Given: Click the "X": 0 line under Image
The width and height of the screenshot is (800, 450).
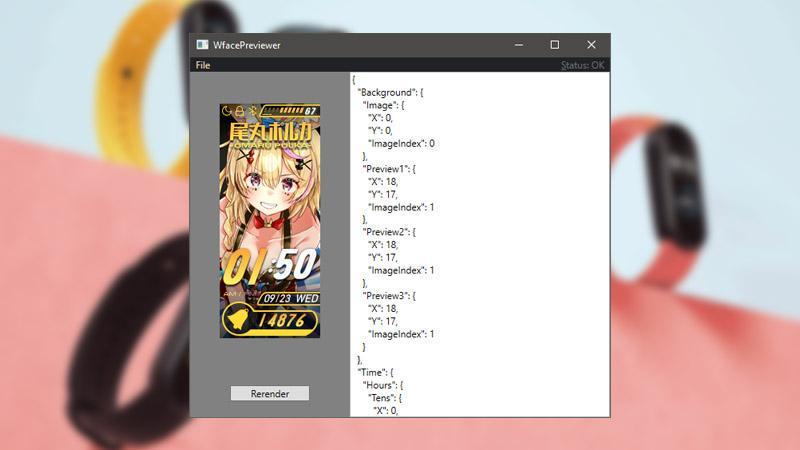Looking at the screenshot, I should [380, 118].
